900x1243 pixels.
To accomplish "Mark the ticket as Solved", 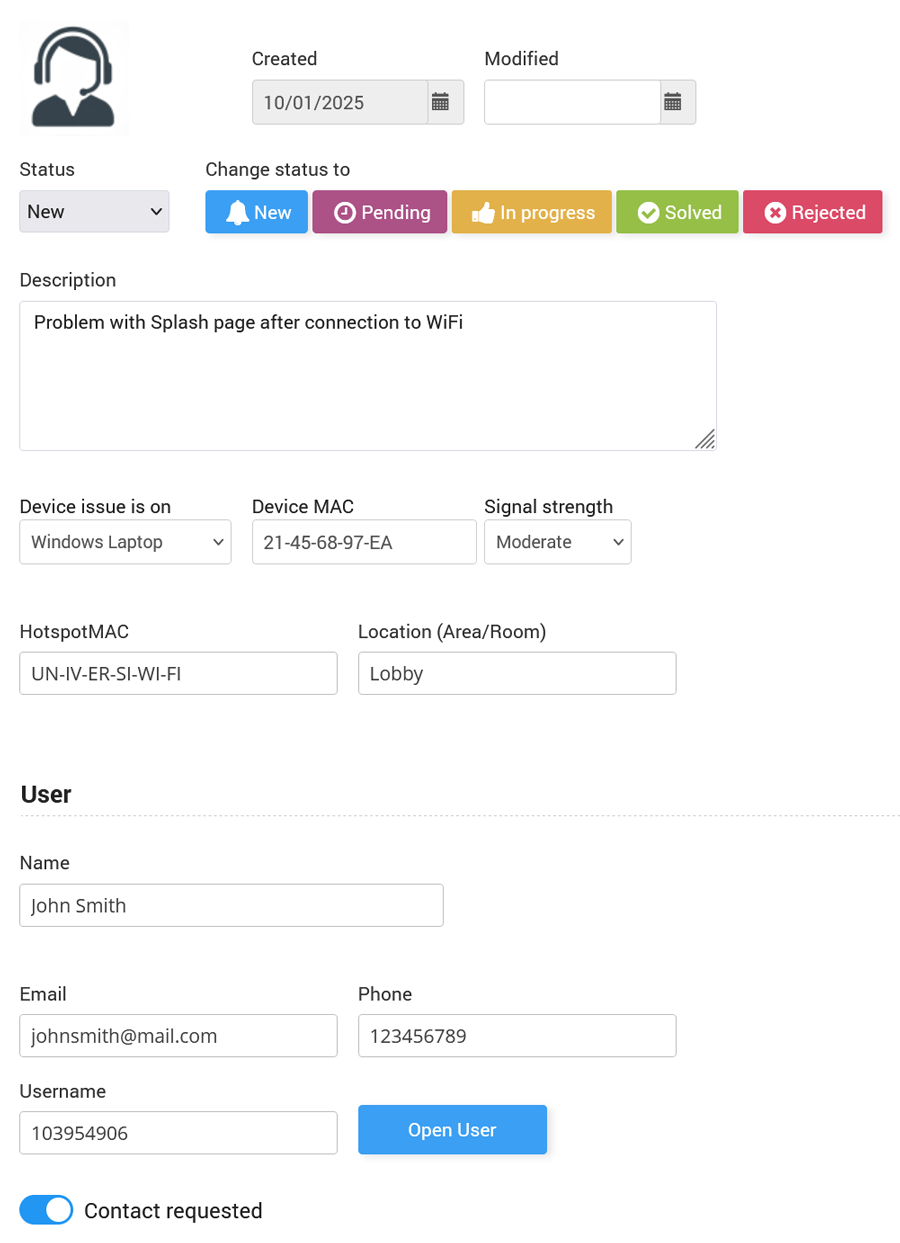I will point(677,212).
